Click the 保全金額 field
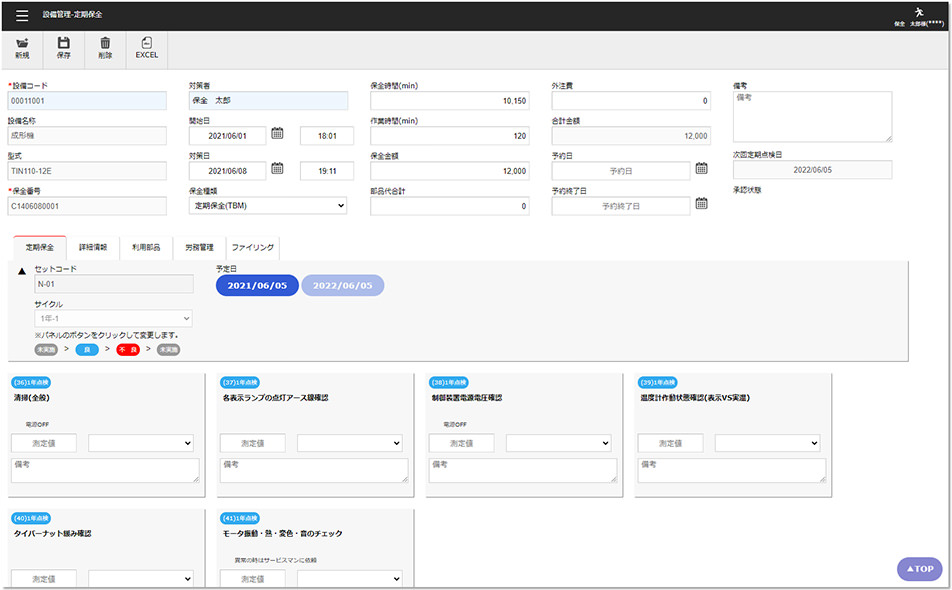Image resolution: width=952 pixels, height=590 pixels. point(450,171)
